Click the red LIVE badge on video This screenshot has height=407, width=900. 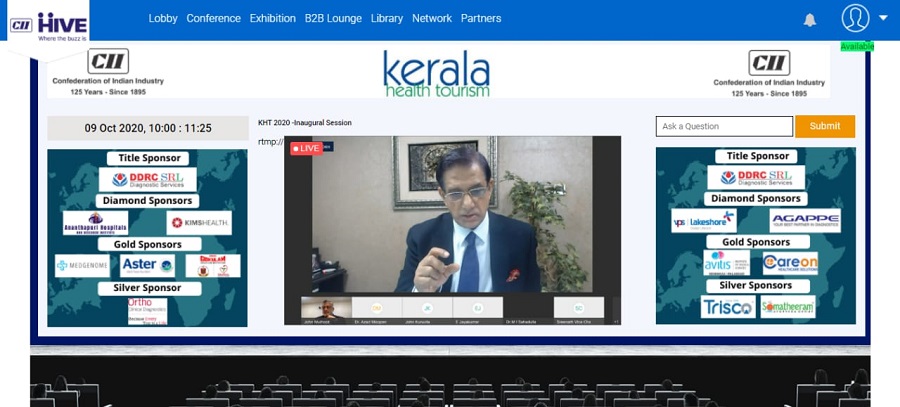[307, 148]
